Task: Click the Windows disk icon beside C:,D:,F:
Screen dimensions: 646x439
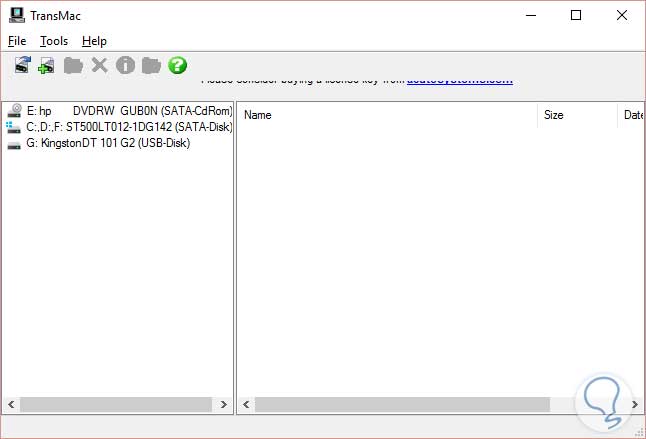Action: pos(14,127)
